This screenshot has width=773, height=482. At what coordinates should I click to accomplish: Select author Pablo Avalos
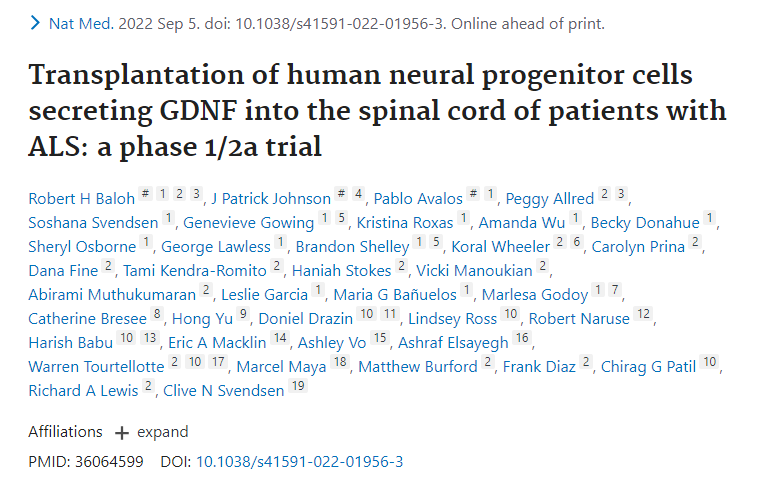(418, 199)
